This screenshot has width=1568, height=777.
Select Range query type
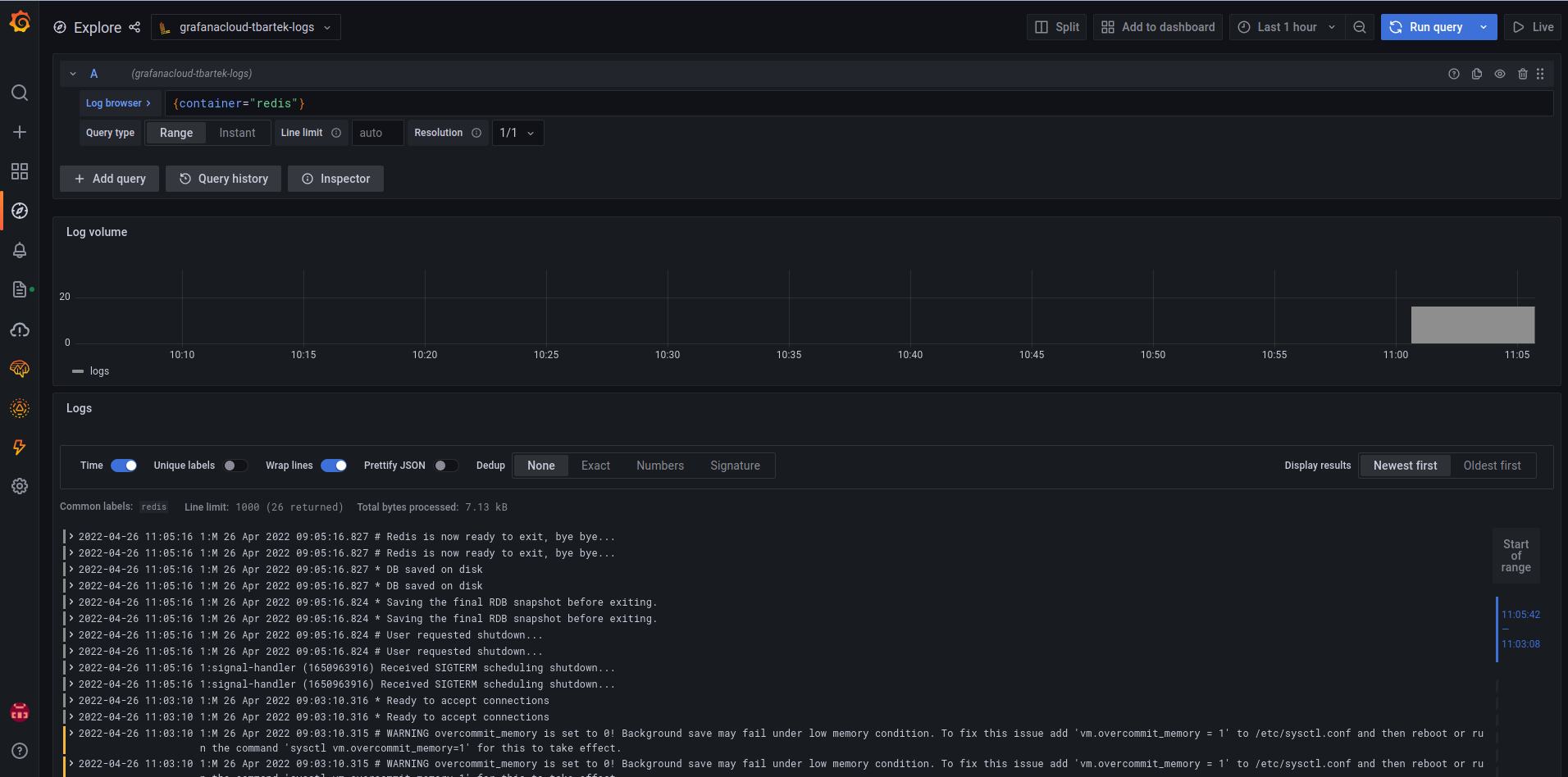point(176,133)
